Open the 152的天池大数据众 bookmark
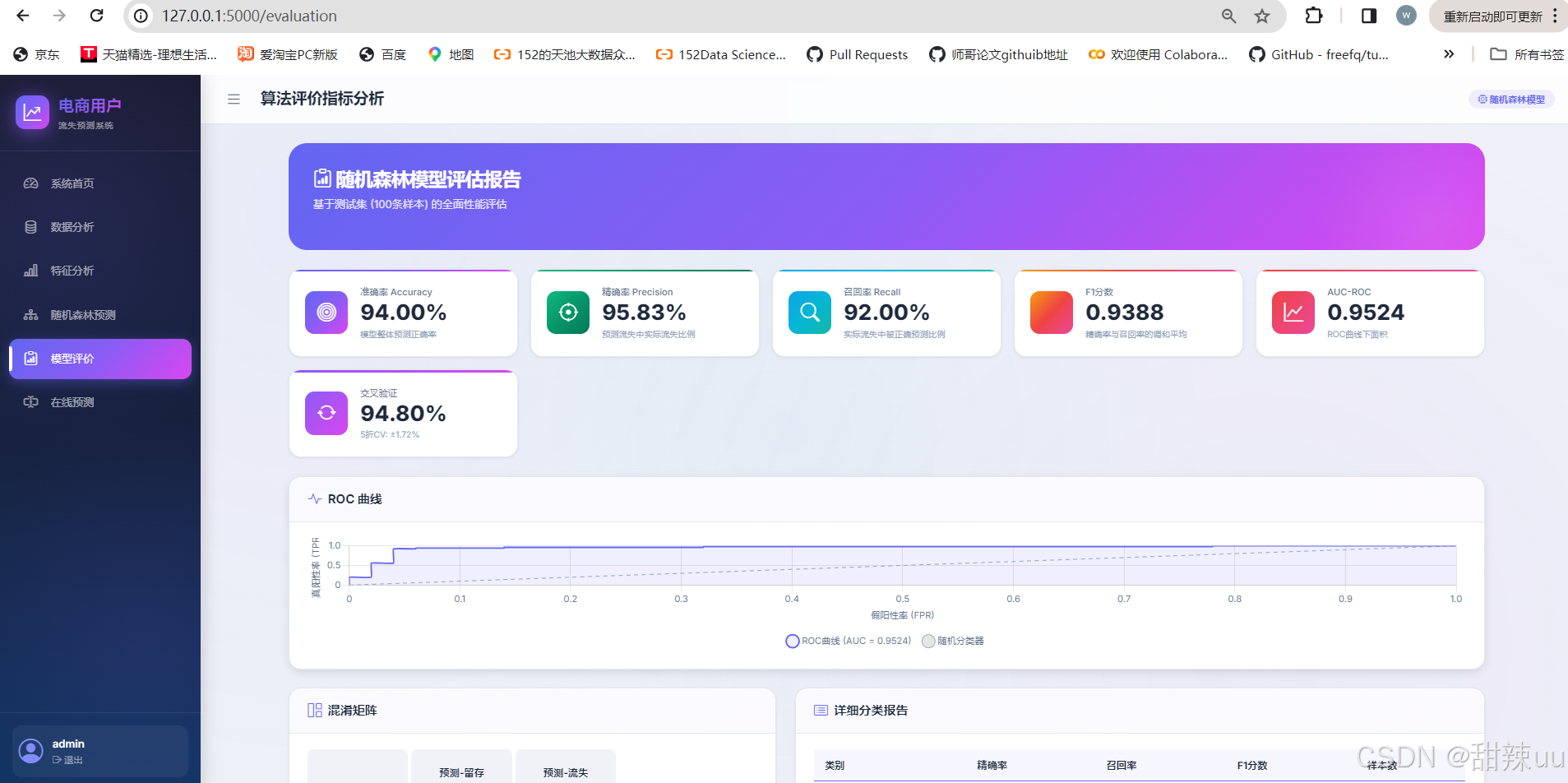 565,54
